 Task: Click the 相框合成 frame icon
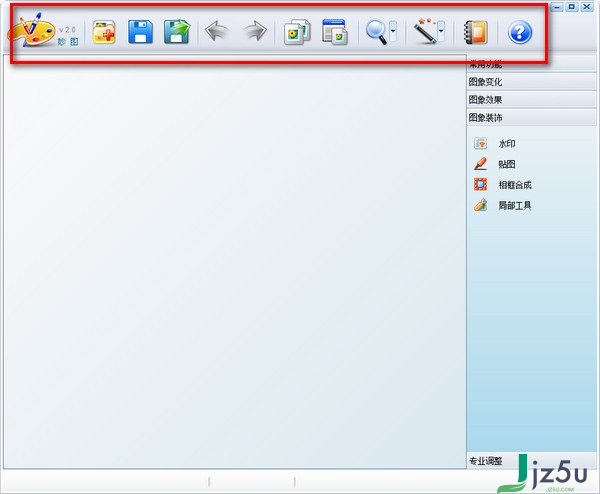point(480,184)
